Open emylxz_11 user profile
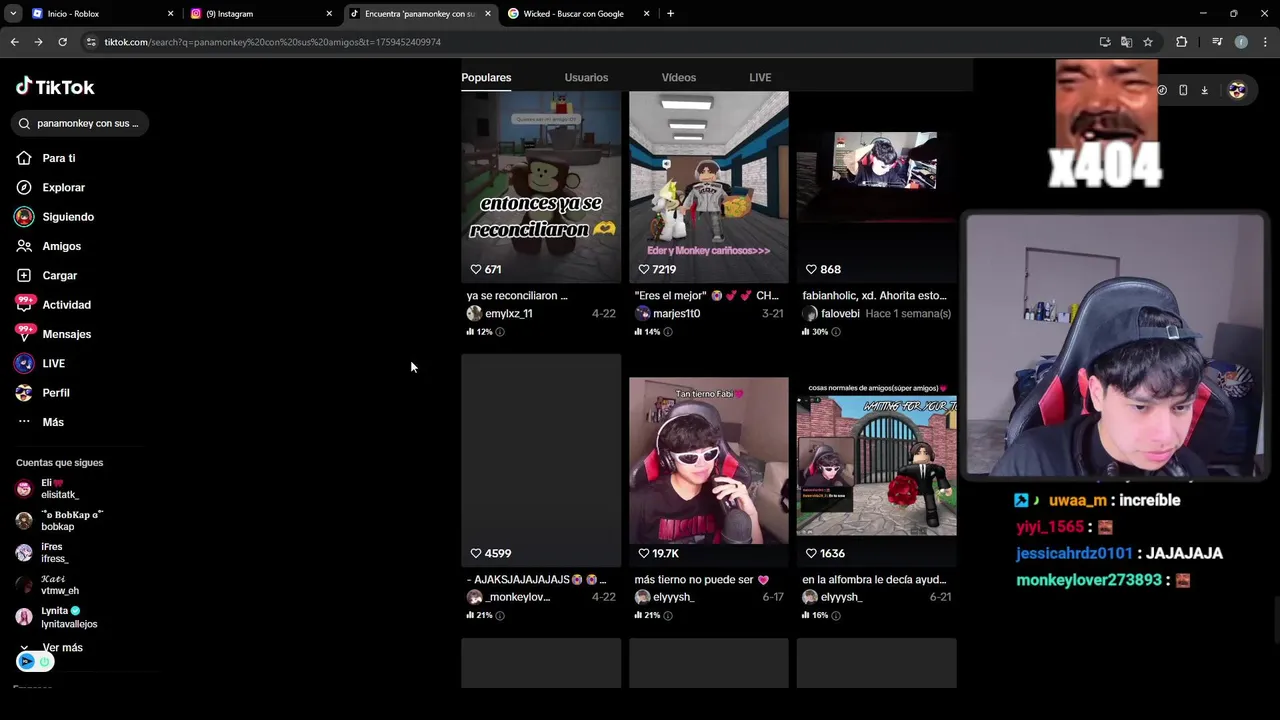The width and height of the screenshot is (1280, 720). [x=508, y=313]
